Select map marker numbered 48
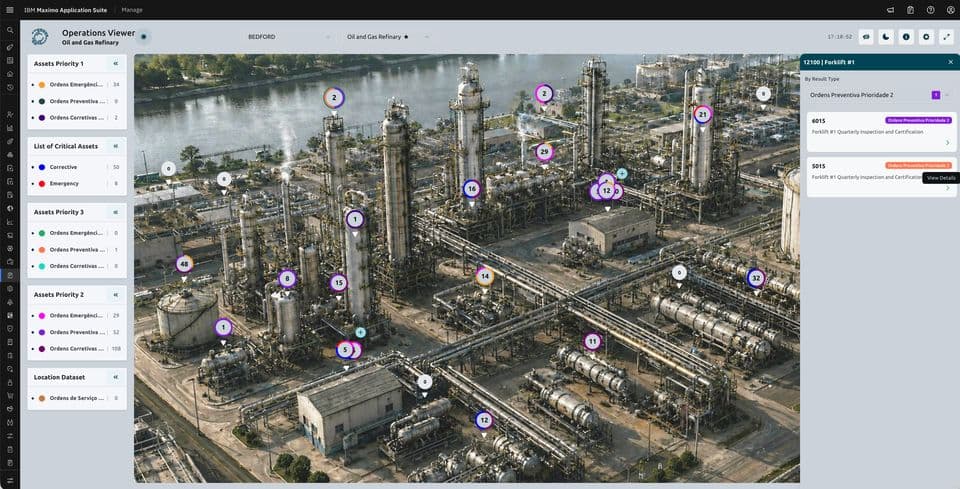The width and height of the screenshot is (960, 489). click(x=184, y=264)
